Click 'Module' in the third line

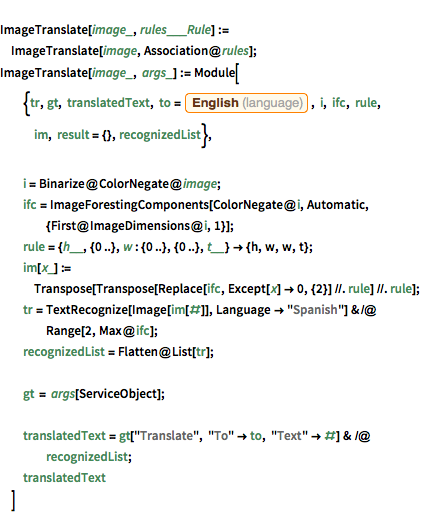(x=215, y=73)
